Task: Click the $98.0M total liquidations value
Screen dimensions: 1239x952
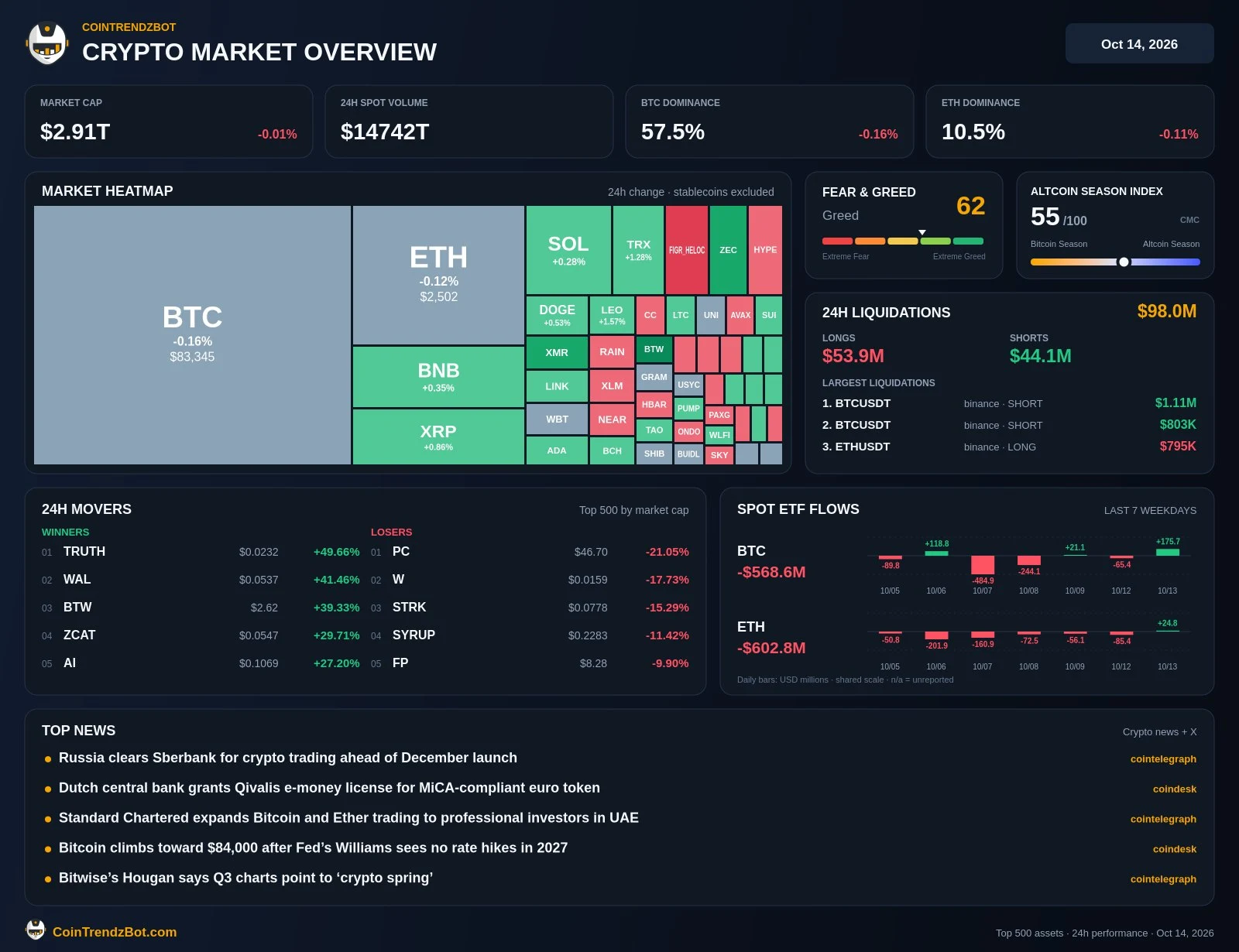Action: (1166, 311)
